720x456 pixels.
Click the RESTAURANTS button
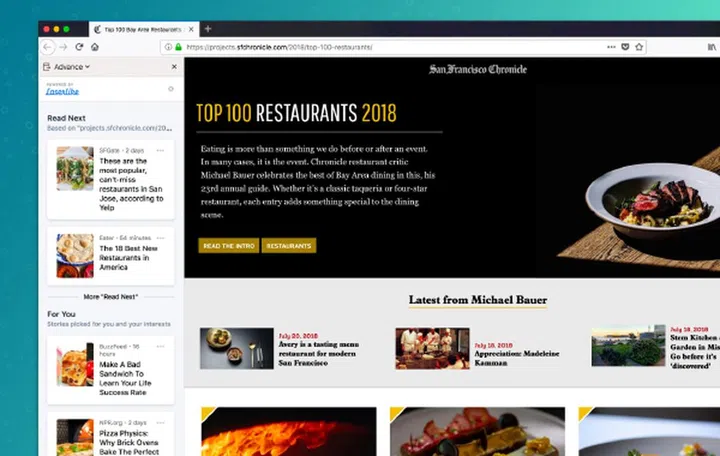point(289,245)
